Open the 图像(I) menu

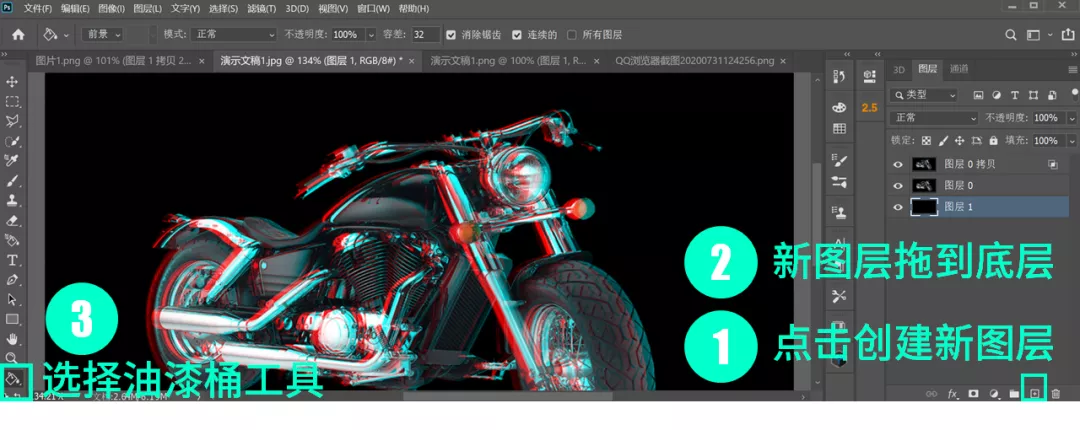[112, 9]
